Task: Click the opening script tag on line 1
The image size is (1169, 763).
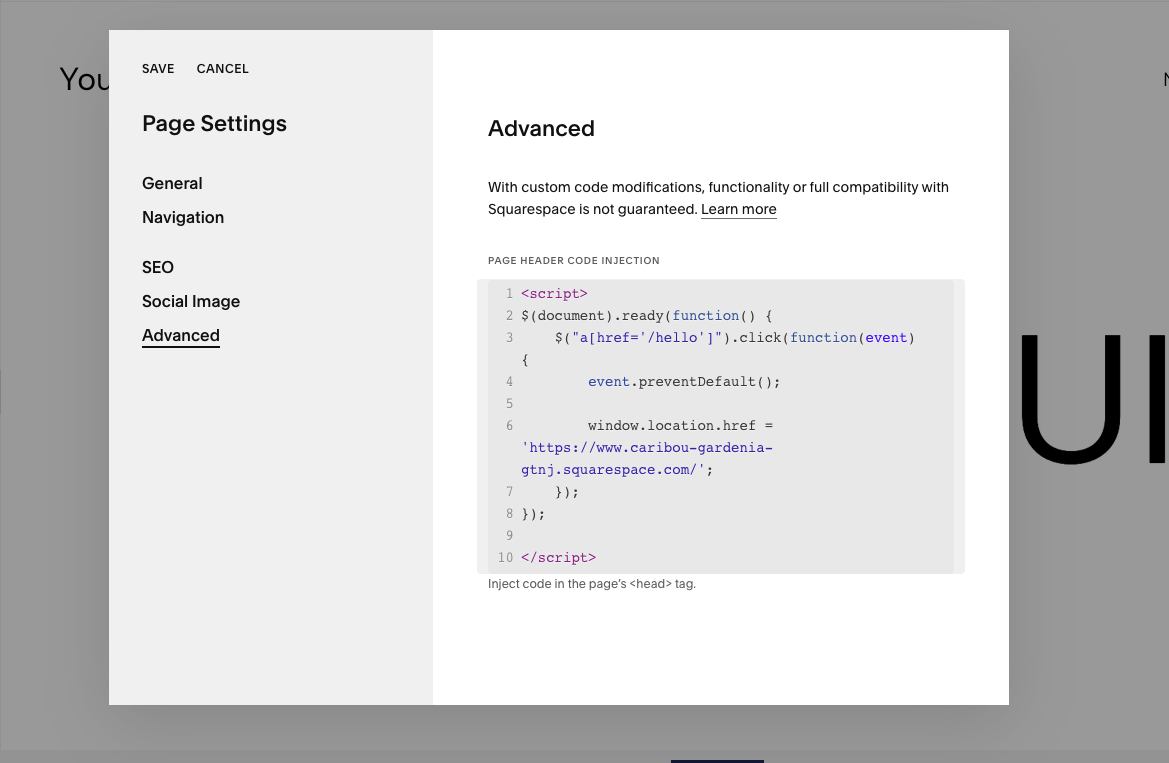Action: click(554, 294)
